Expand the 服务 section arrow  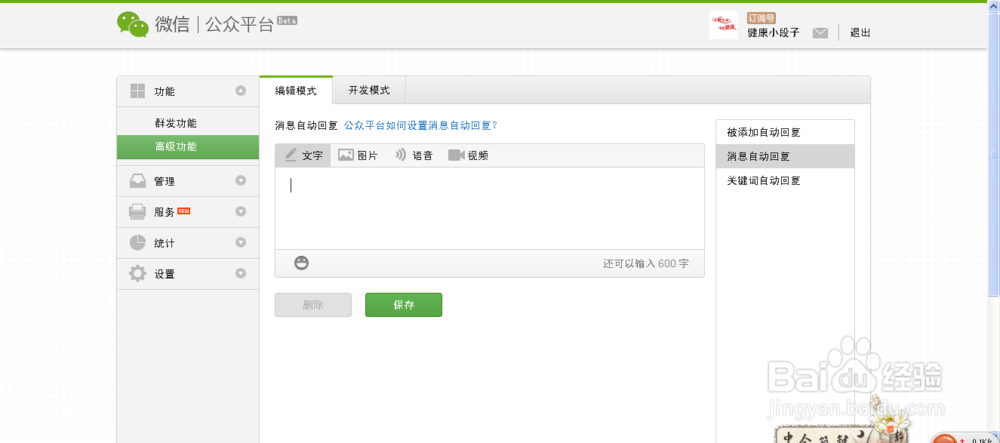(x=240, y=212)
